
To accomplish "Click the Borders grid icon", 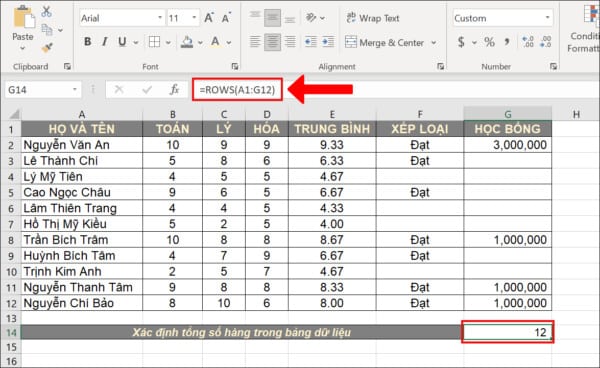I will 155,42.
